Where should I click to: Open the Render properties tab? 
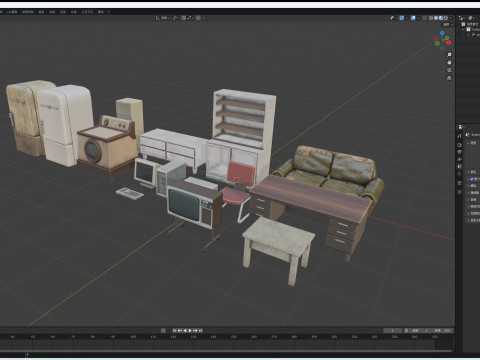point(459,145)
